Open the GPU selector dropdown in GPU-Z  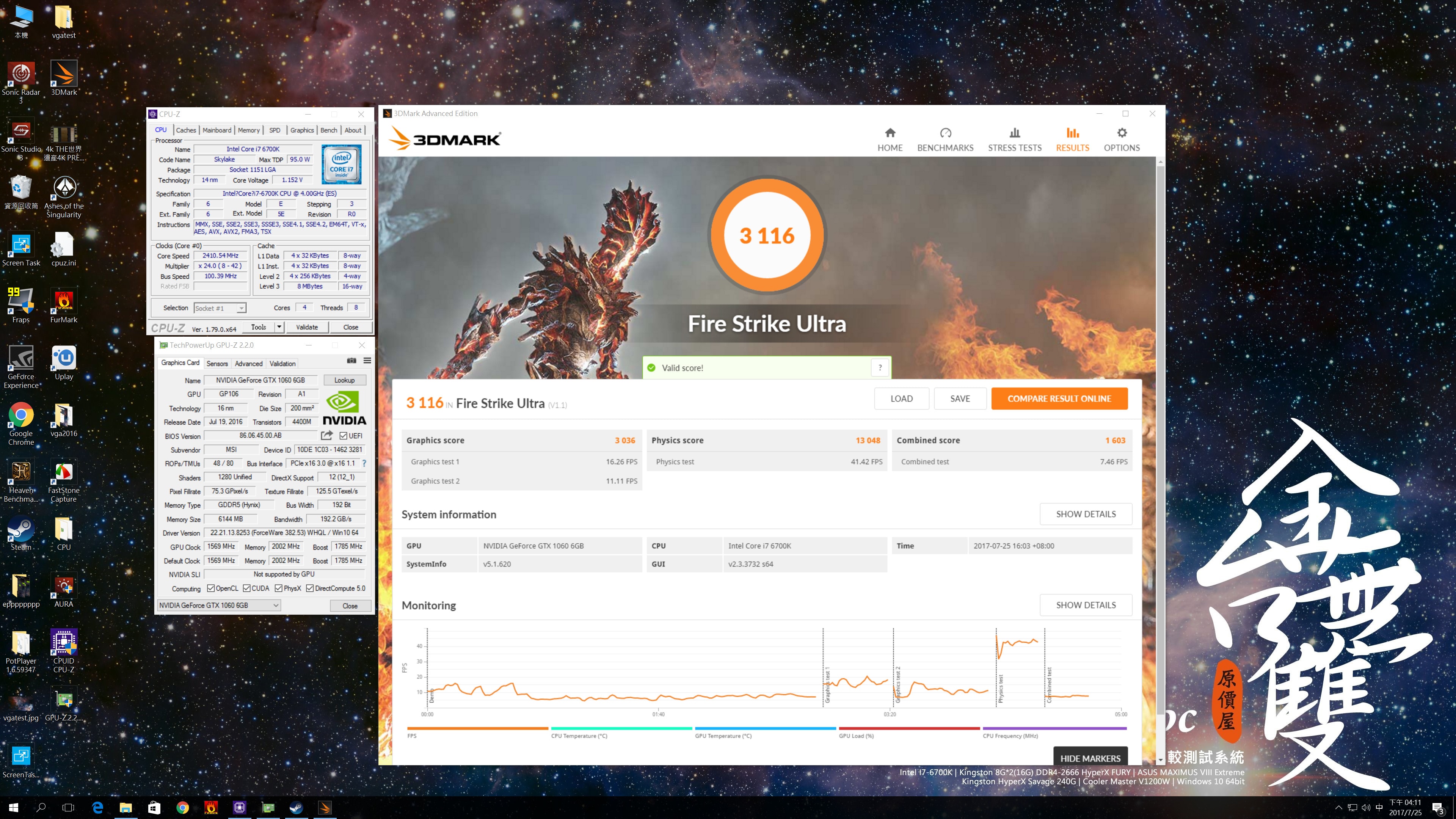(x=219, y=606)
